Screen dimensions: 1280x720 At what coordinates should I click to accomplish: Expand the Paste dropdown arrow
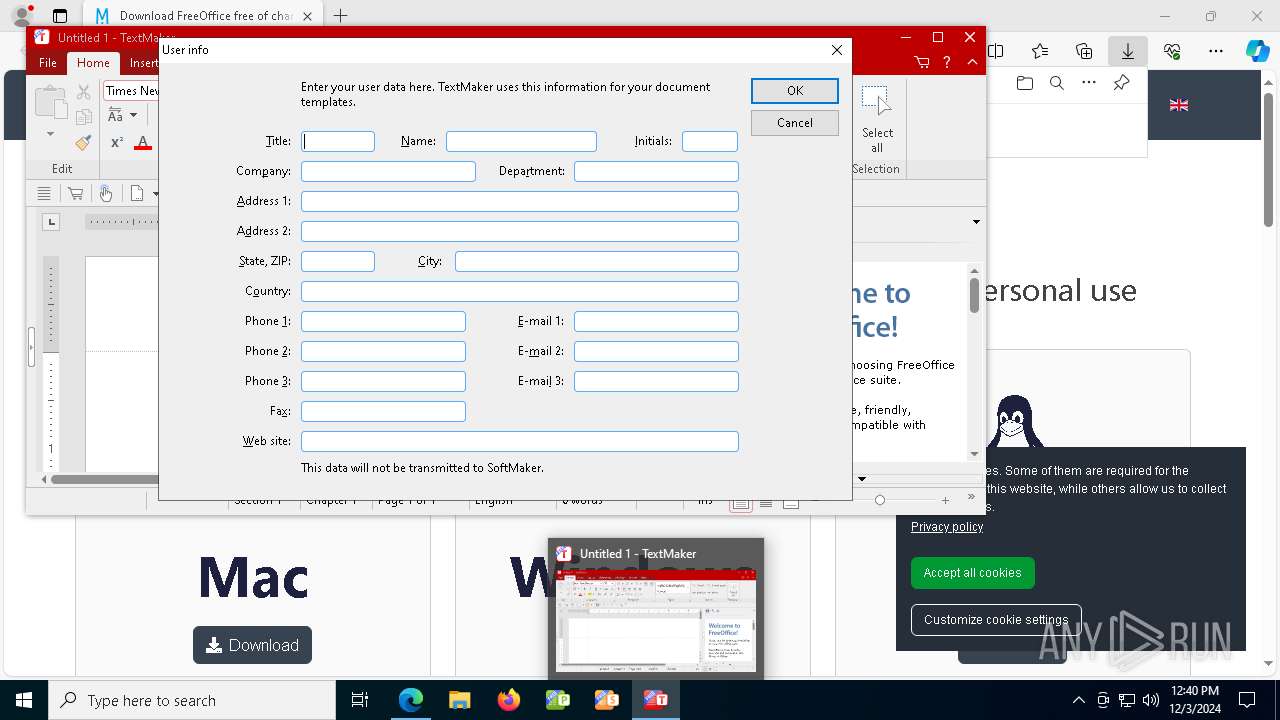pyautogui.click(x=50, y=134)
